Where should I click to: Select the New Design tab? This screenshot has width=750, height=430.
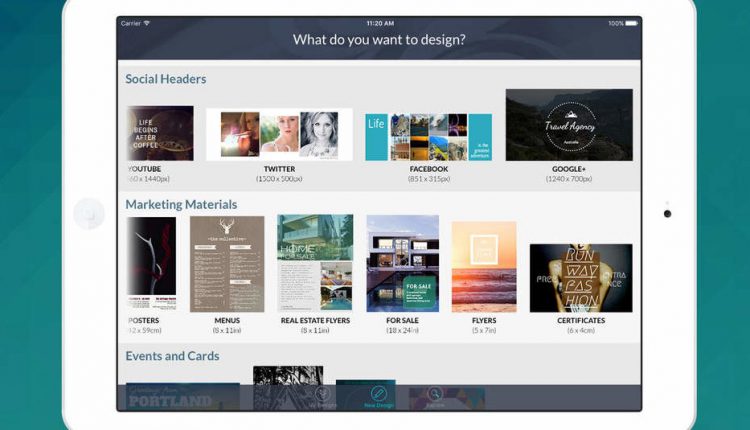pos(378,397)
